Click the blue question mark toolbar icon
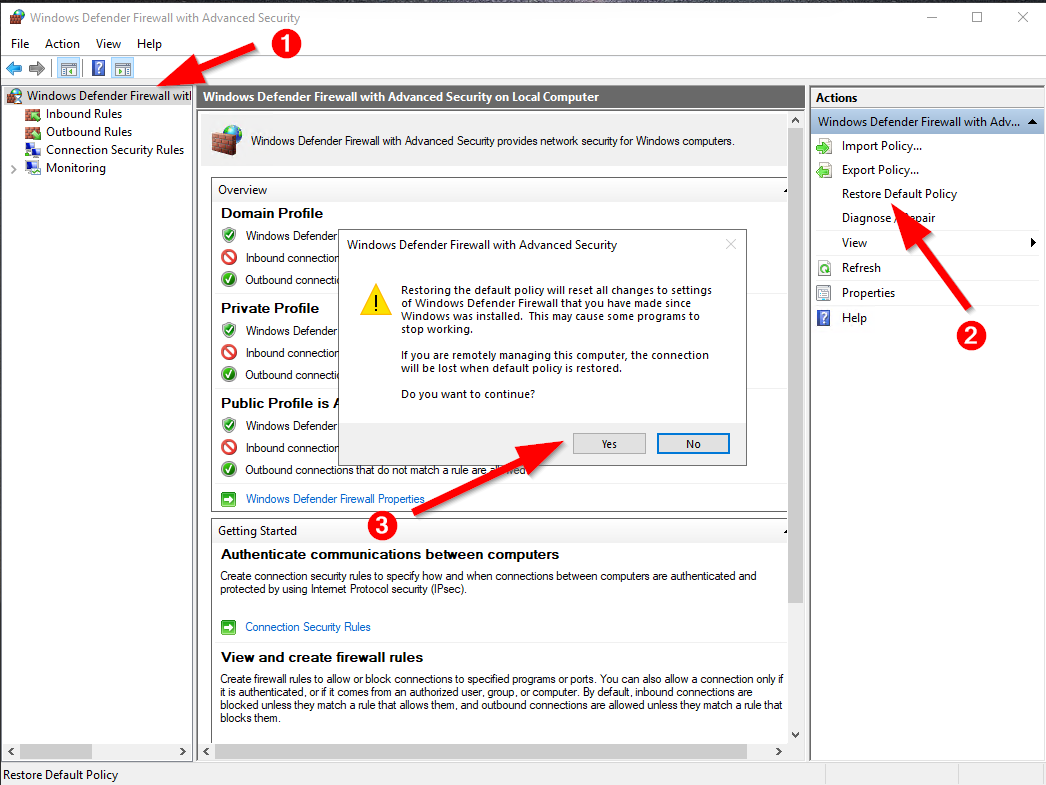 99,68
